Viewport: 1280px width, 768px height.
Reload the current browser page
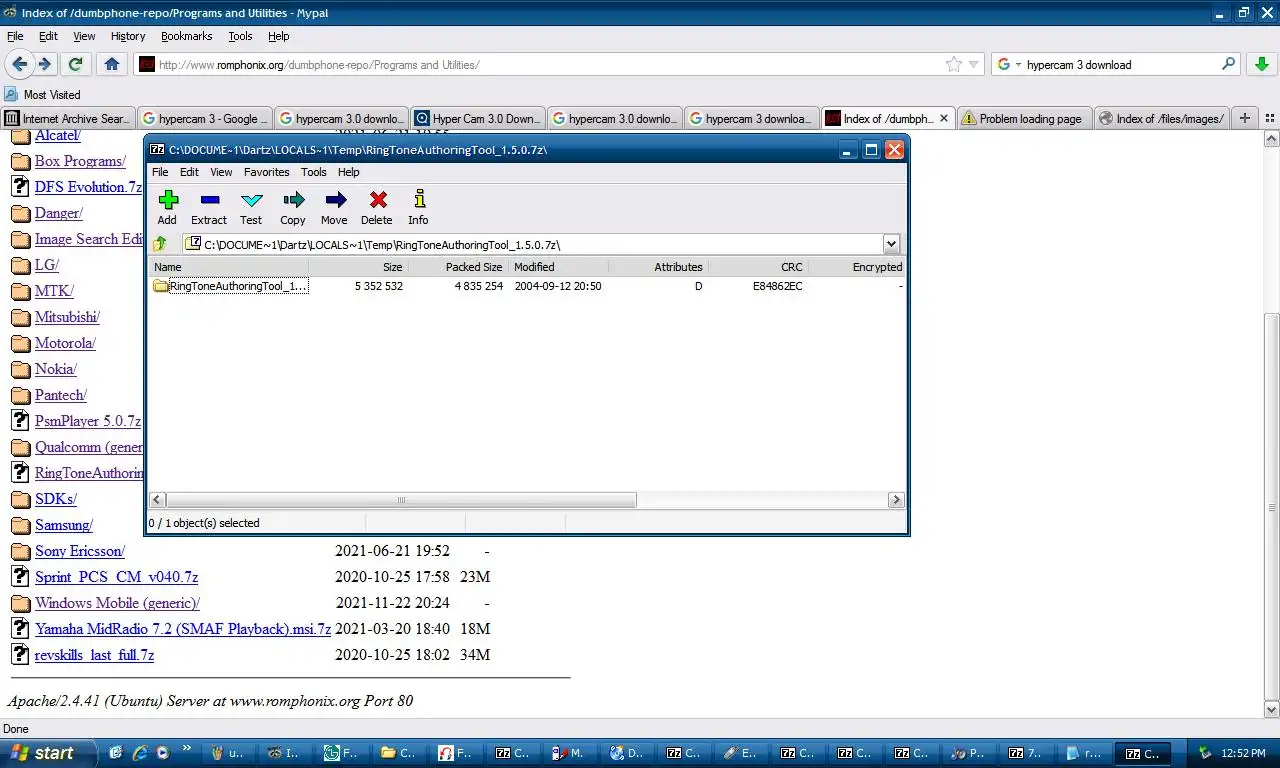point(75,64)
